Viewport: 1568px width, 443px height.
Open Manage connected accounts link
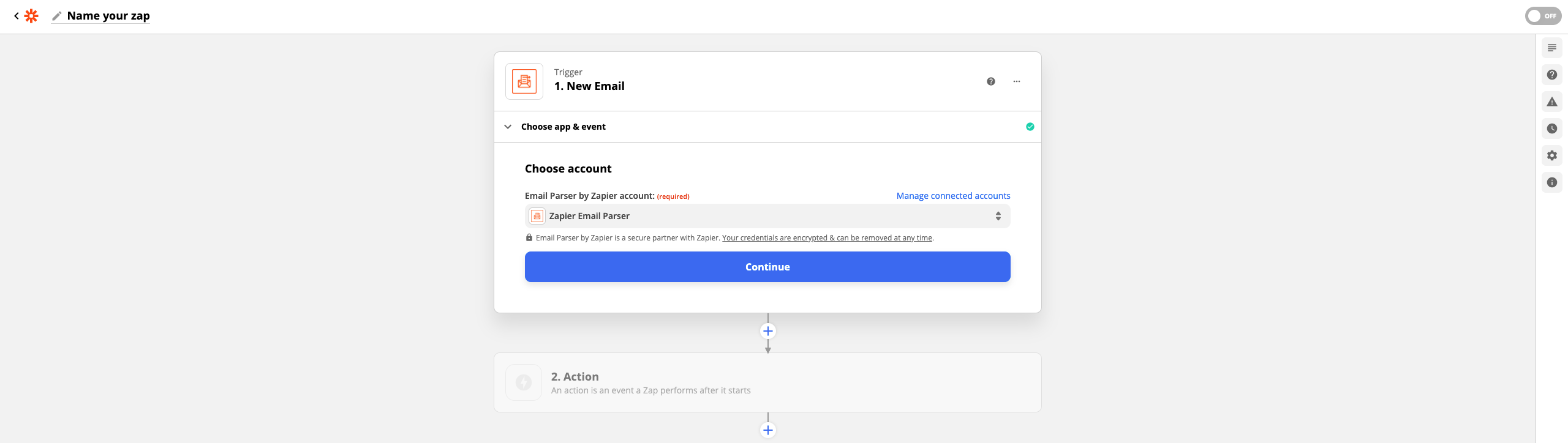click(953, 196)
